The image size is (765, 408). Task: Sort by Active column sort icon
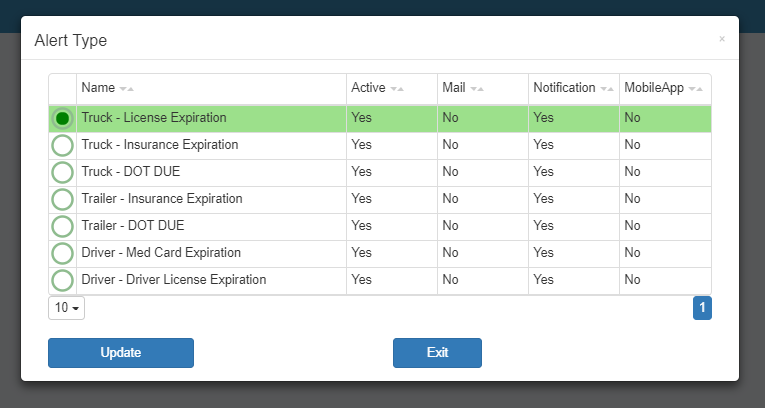point(397,89)
